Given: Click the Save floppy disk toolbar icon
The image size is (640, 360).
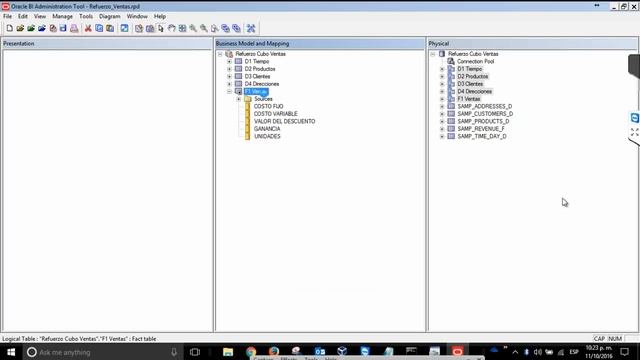Looking at the screenshot, I should pos(63,28).
